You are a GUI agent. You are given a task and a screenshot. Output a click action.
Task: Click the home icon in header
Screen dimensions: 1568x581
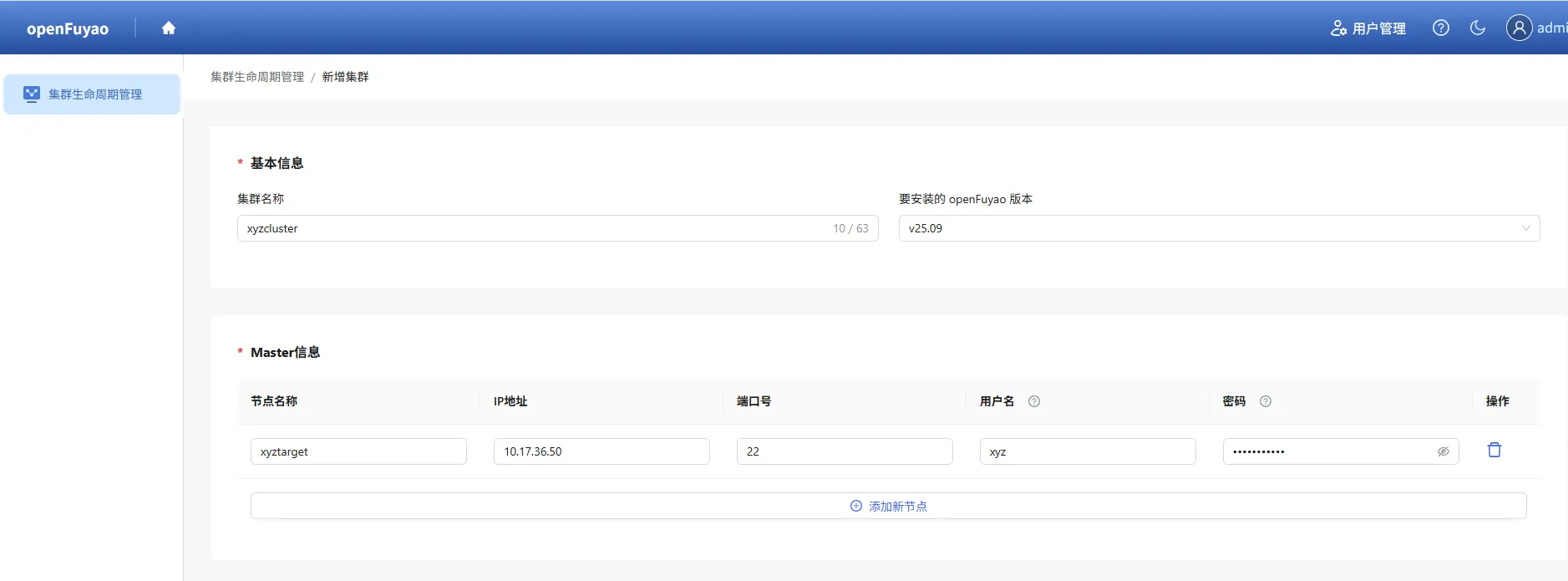tap(169, 28)
